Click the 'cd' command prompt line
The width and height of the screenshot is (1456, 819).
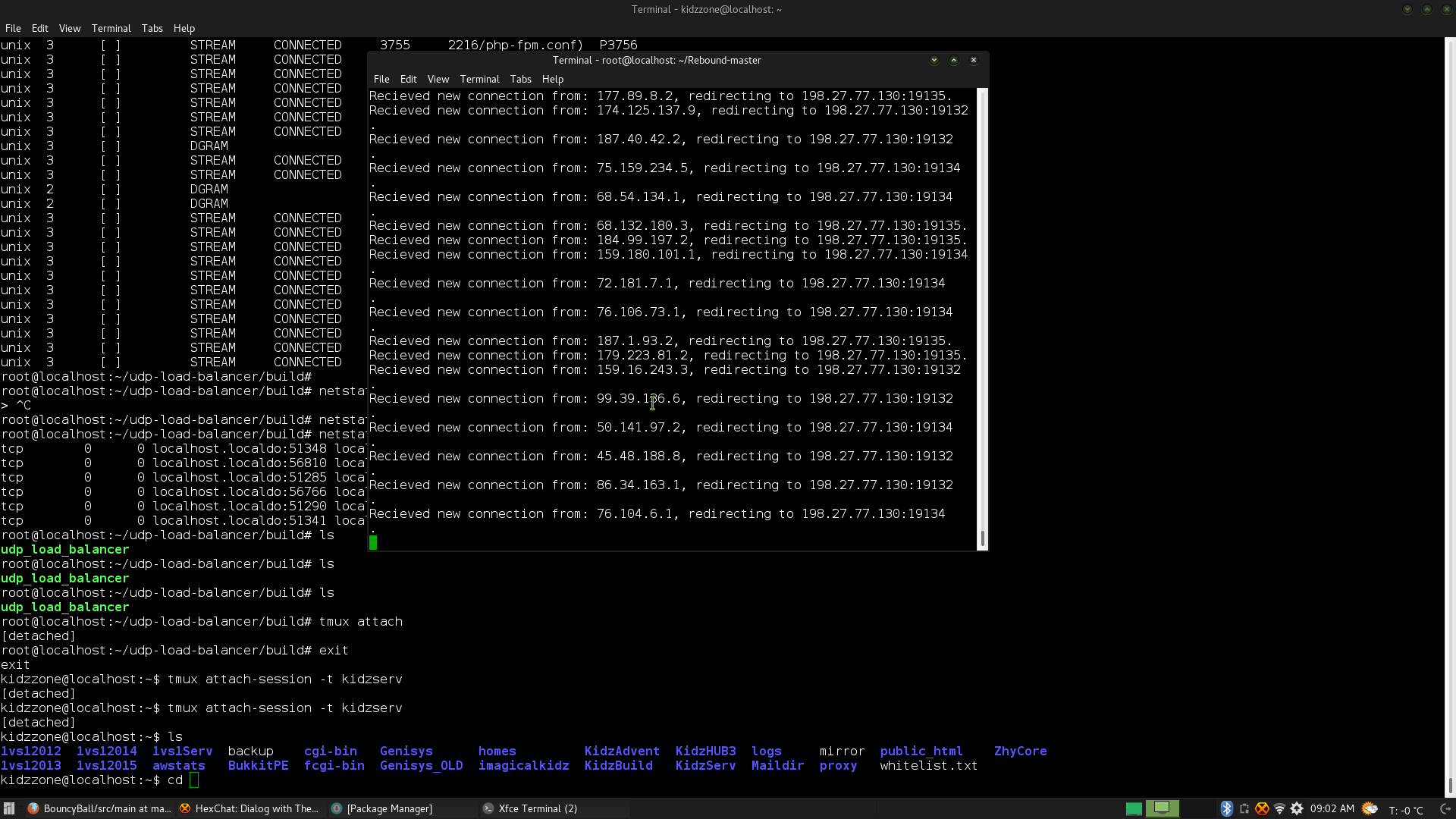point(100,780)
